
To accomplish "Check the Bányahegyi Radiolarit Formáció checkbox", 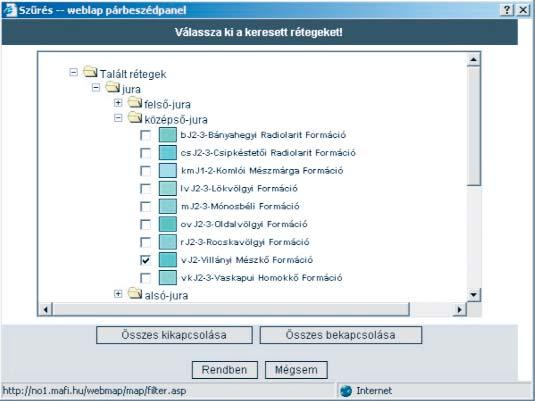I will pyautogui.click(x=145, y=135).
